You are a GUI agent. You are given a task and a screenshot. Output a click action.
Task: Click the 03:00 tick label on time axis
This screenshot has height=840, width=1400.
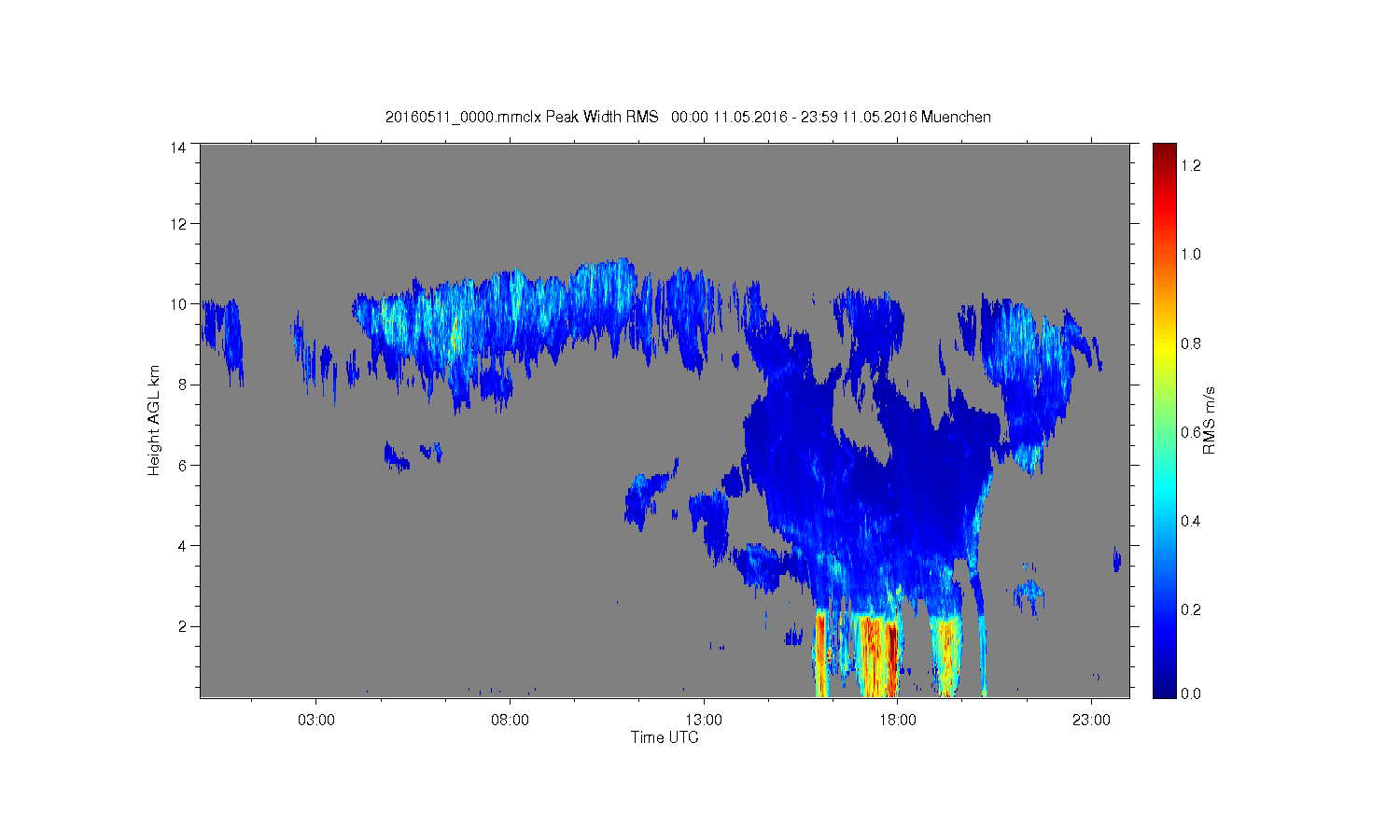[315, 721]
